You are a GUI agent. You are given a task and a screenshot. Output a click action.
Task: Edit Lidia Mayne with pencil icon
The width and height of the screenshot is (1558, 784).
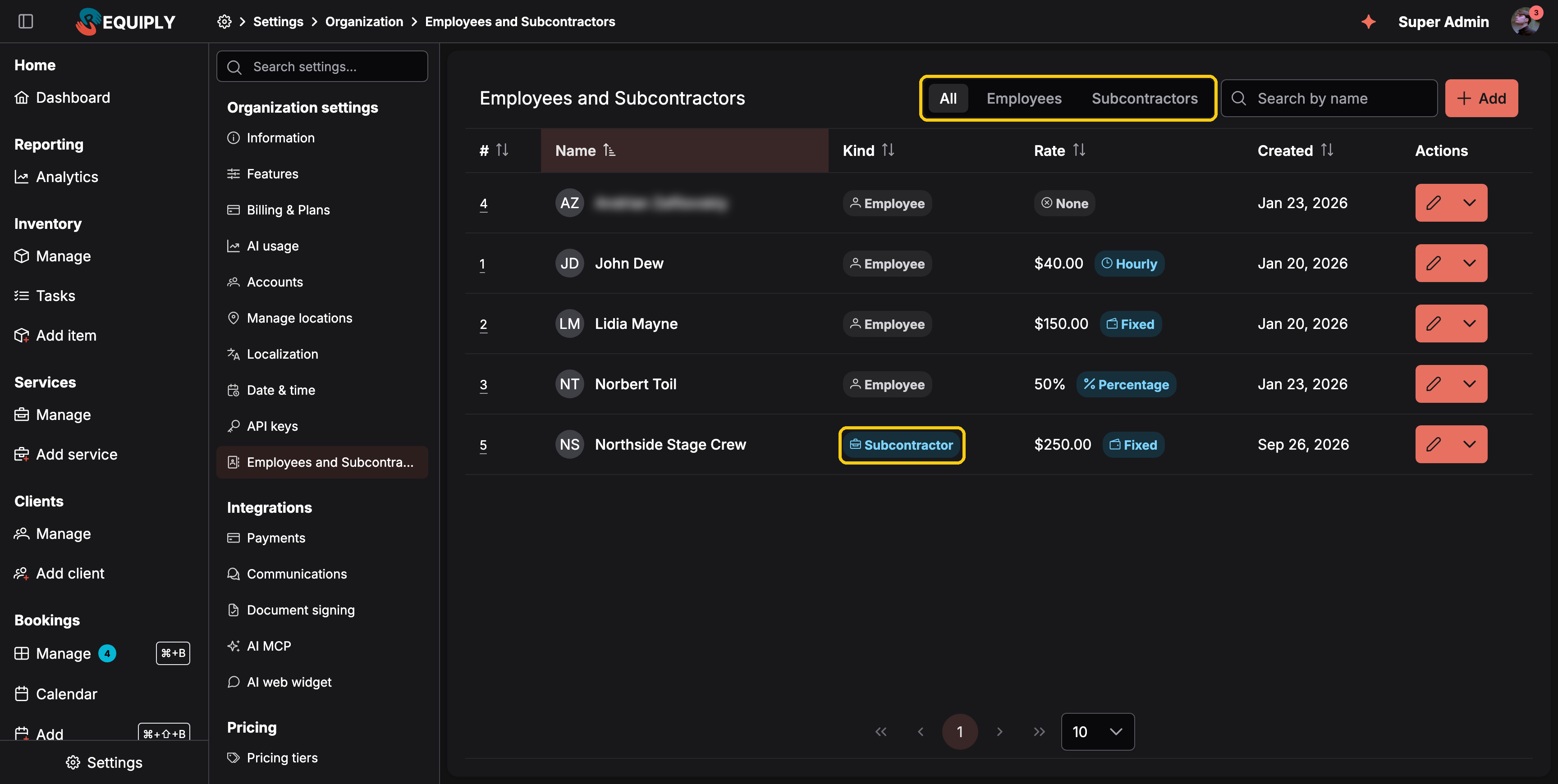point(1434,324)
